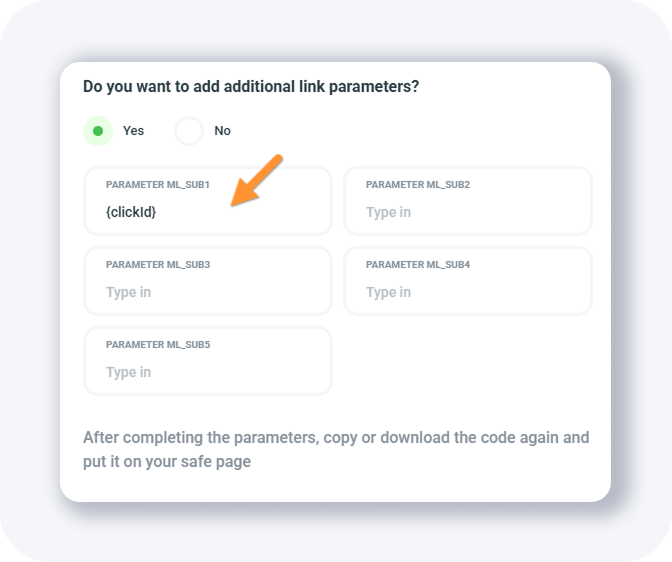Screen dimensions: 672x562
Task: Click the "PARAMETER ML_SUB5" field label
Action: pyautogui.click(x=157, y=345)
